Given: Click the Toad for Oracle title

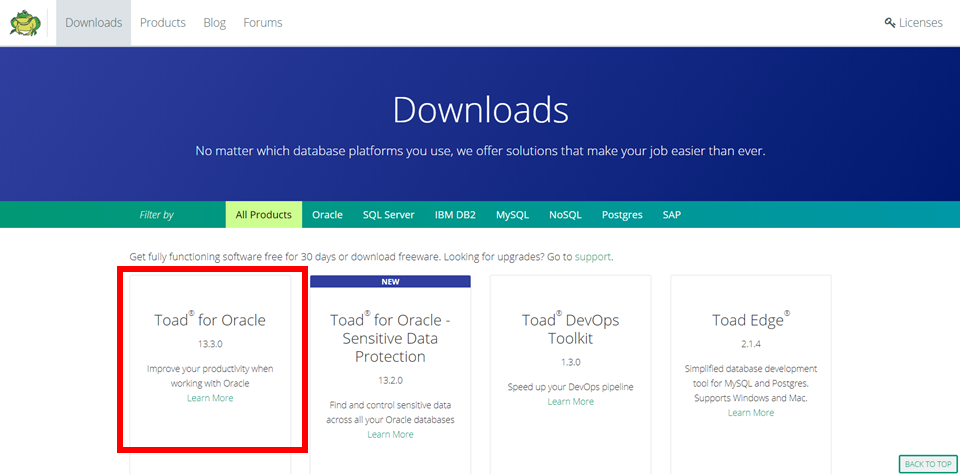Looking at the screenshot, I should coord(210,320).
